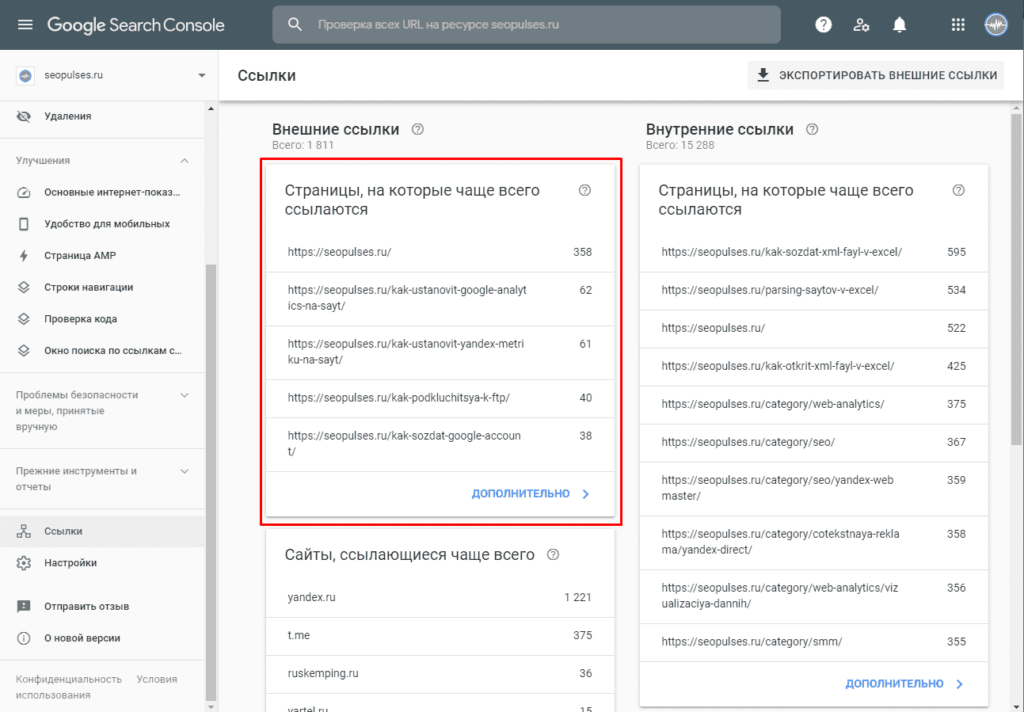Open the Google apps grid

958,25
